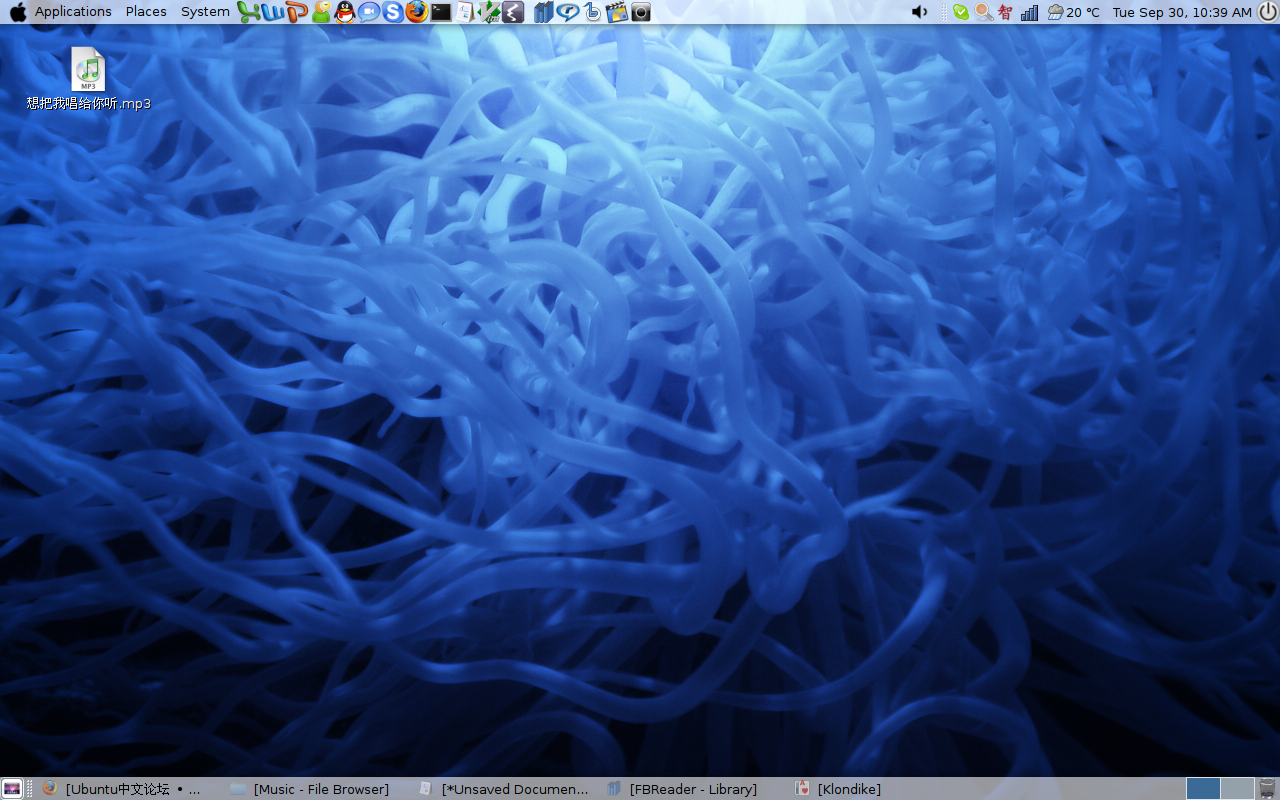Launch the green buddy messenger icon
The image size is (1280, 800).
pos(321,12)
